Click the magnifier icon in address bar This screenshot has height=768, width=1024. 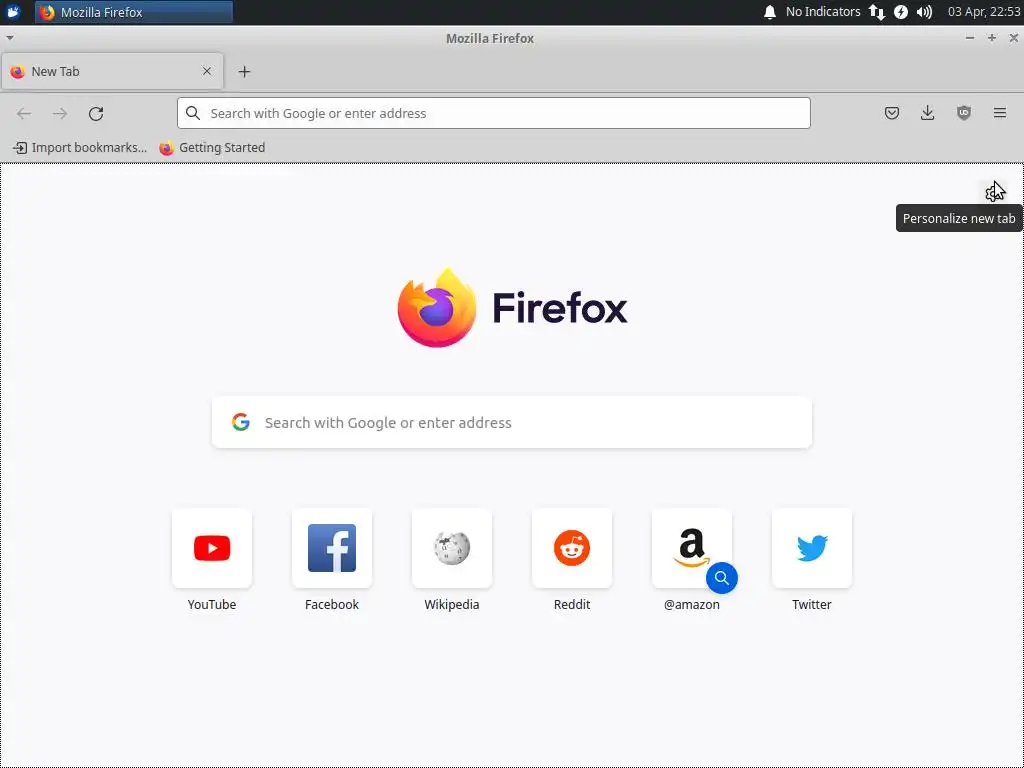click(193, 113)
